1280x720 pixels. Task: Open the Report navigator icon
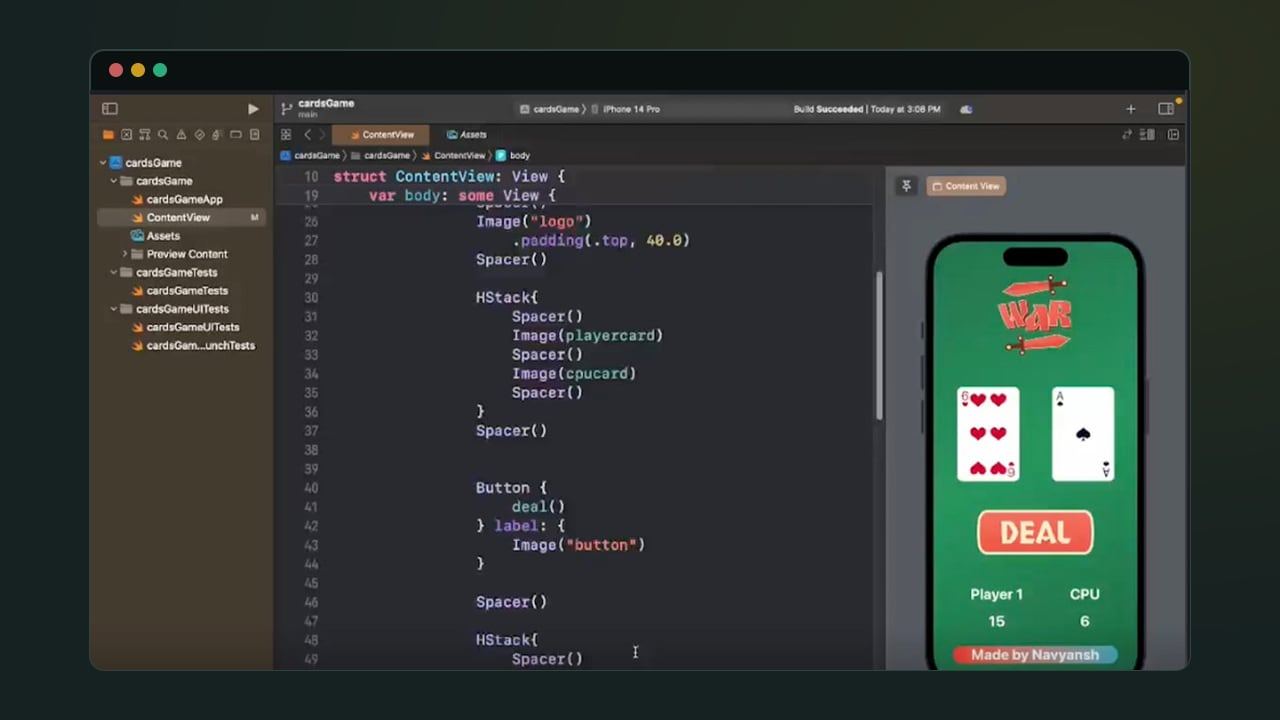255,135
